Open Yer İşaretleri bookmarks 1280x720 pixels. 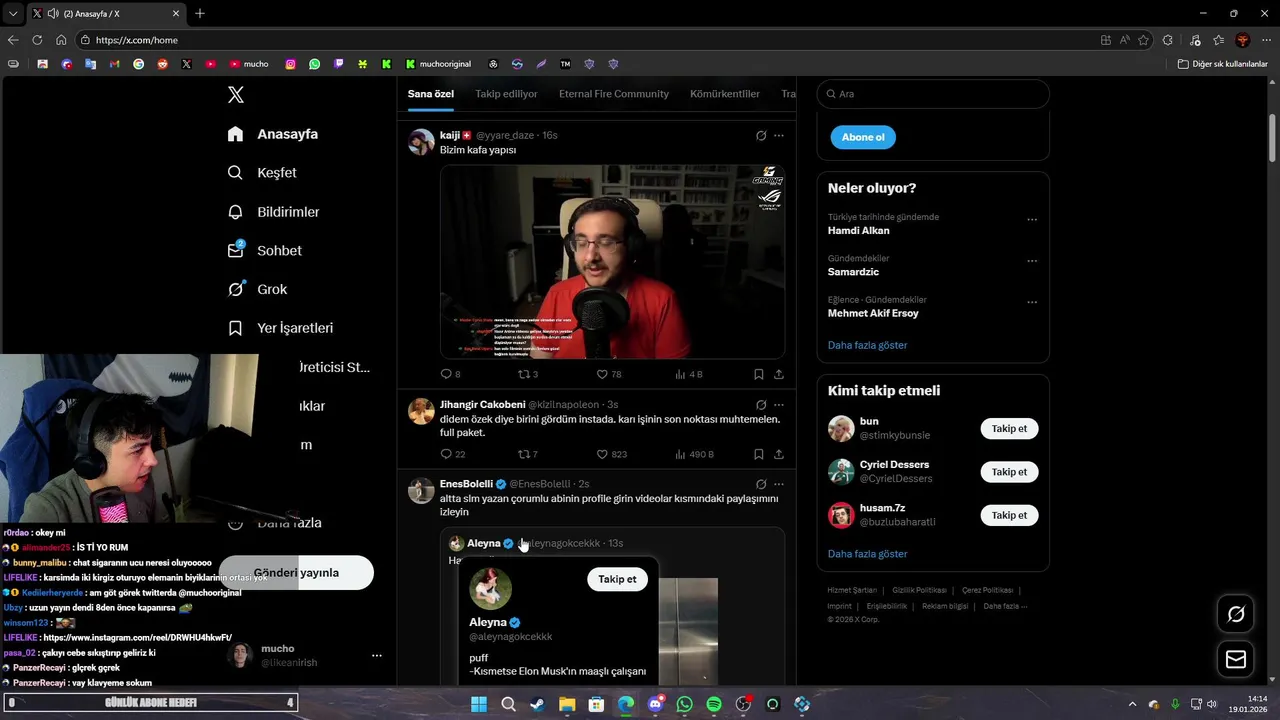coord(280,328)
